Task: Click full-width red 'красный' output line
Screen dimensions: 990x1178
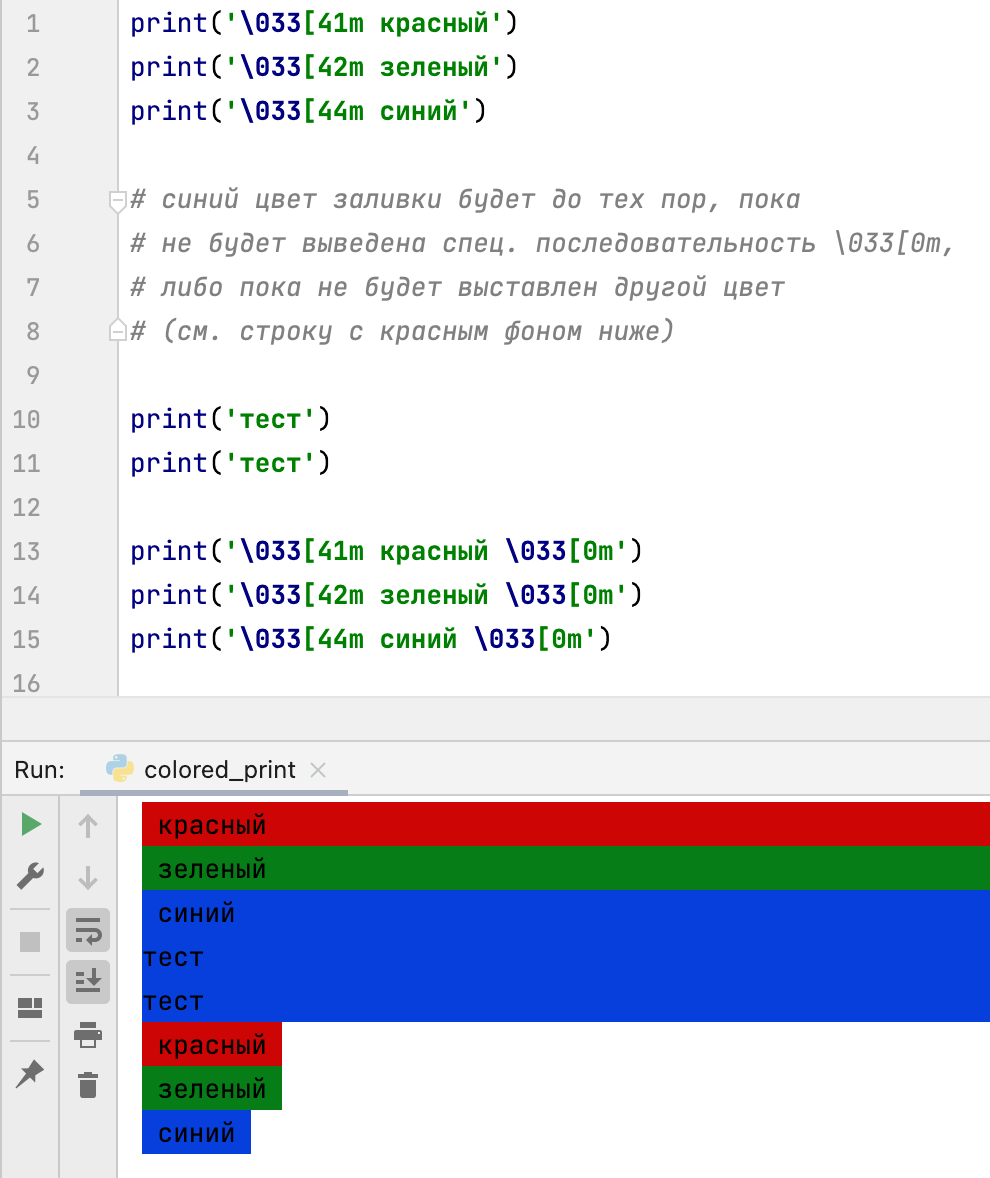Action: (x=566, y=824)
